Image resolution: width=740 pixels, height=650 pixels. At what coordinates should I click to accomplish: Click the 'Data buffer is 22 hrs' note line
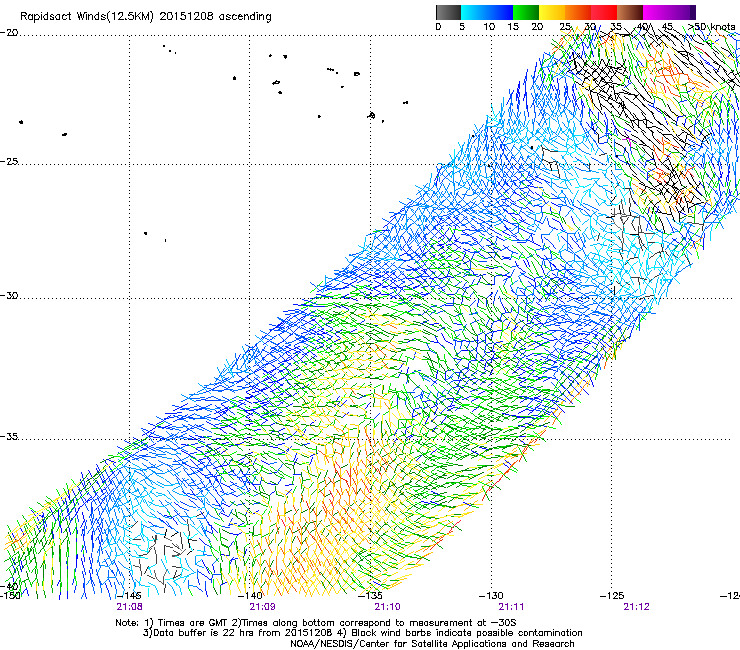pyautogui.click(x=362, y=633)
